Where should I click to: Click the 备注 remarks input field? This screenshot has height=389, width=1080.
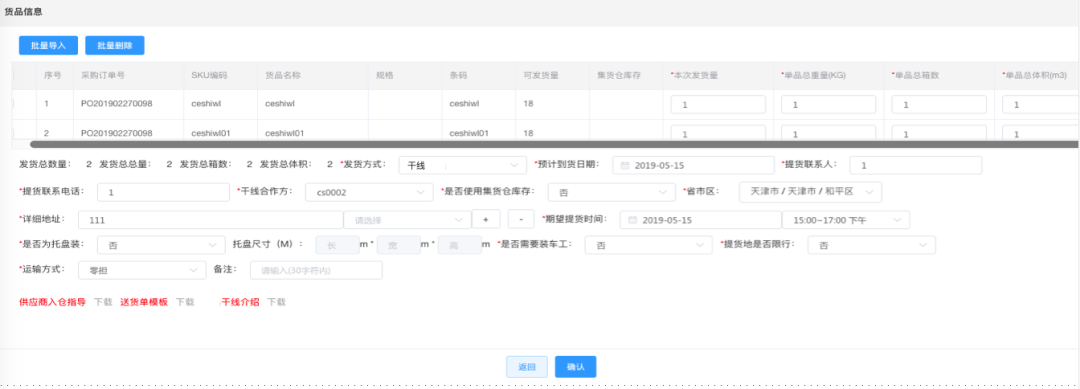tap(315, 271)
